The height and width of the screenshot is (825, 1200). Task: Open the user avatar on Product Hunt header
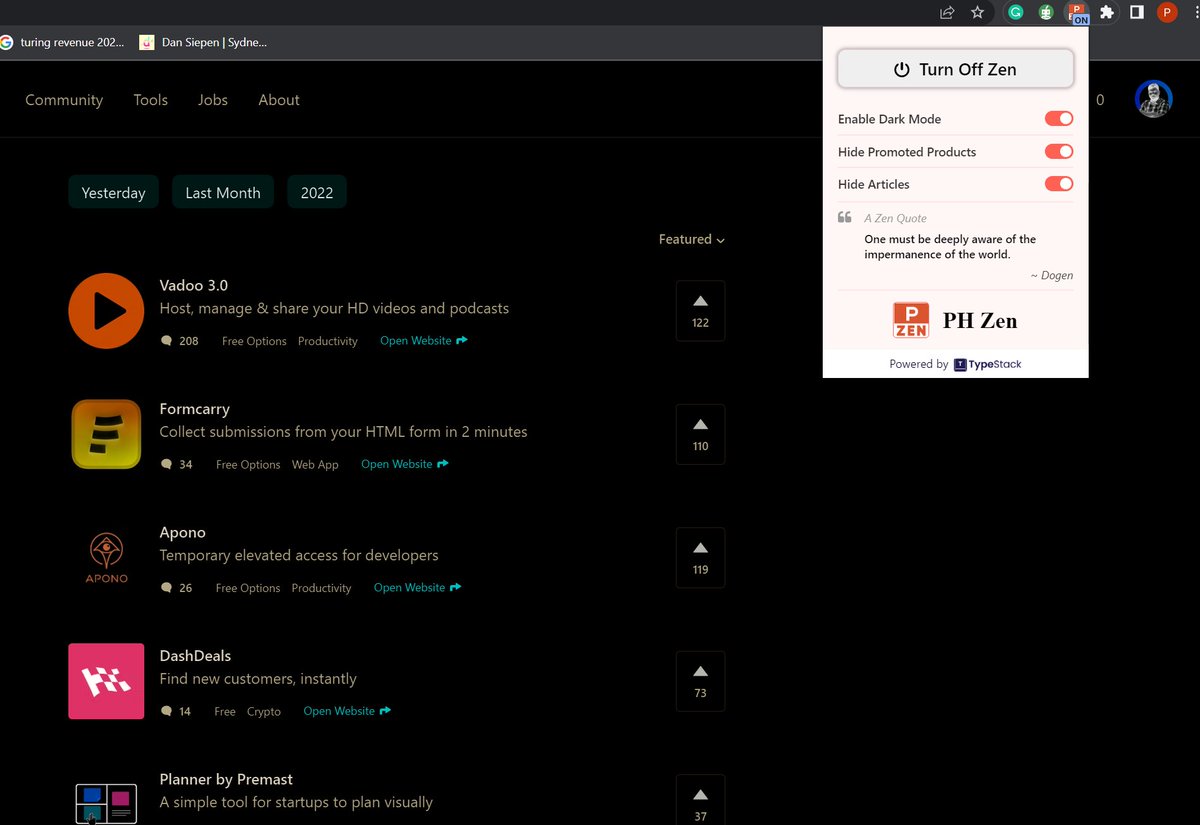1154,99
